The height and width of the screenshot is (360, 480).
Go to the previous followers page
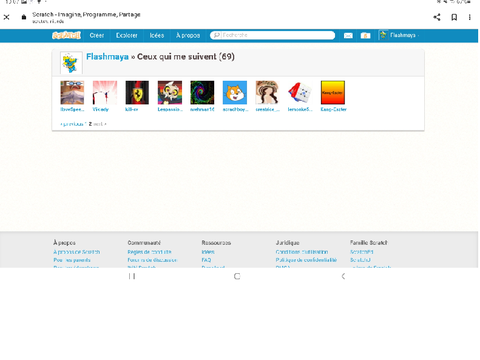[71, 124]
